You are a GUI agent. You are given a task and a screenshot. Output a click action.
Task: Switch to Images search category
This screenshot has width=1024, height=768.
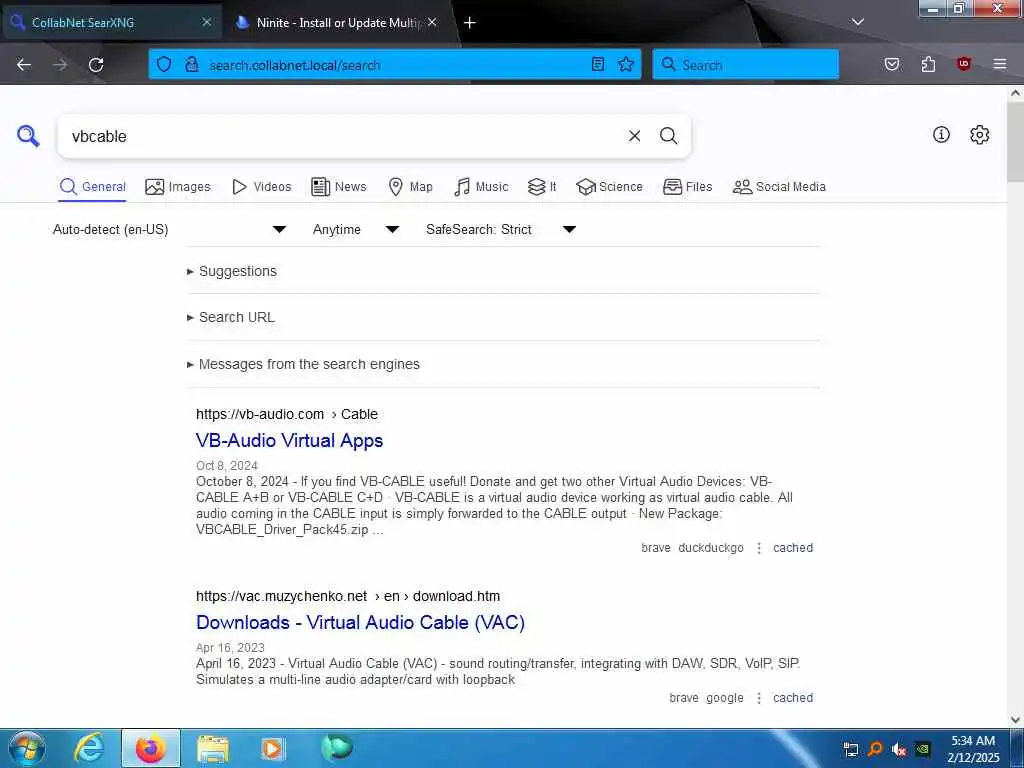pos(178,187)
